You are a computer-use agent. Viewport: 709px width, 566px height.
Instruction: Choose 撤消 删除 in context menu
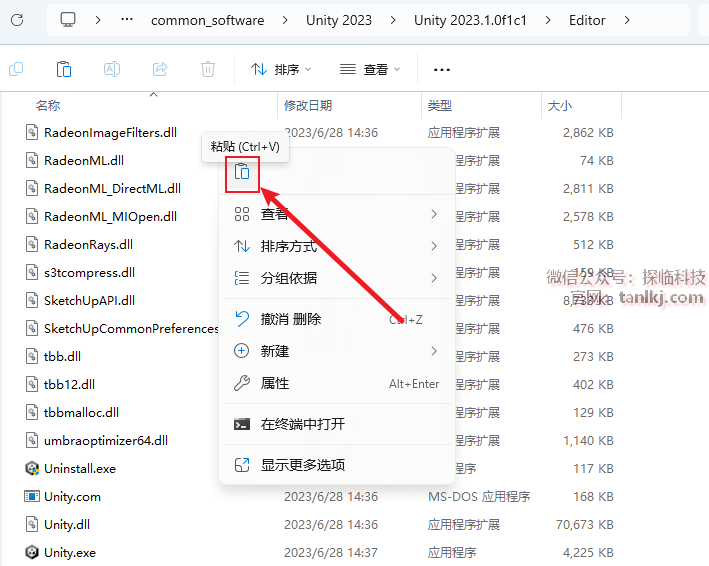point(337,319)
